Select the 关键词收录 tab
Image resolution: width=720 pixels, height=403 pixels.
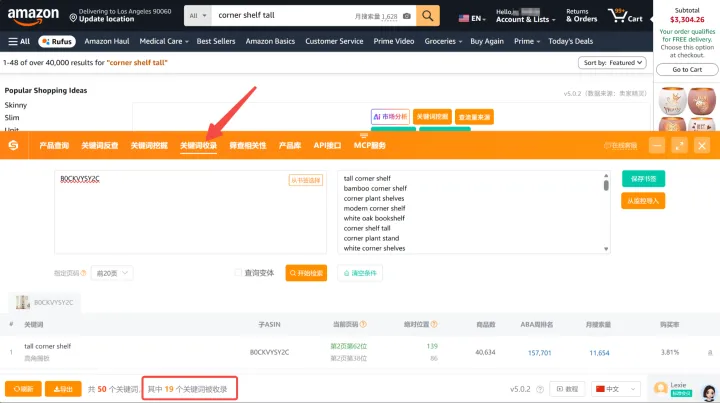point(198,146)
